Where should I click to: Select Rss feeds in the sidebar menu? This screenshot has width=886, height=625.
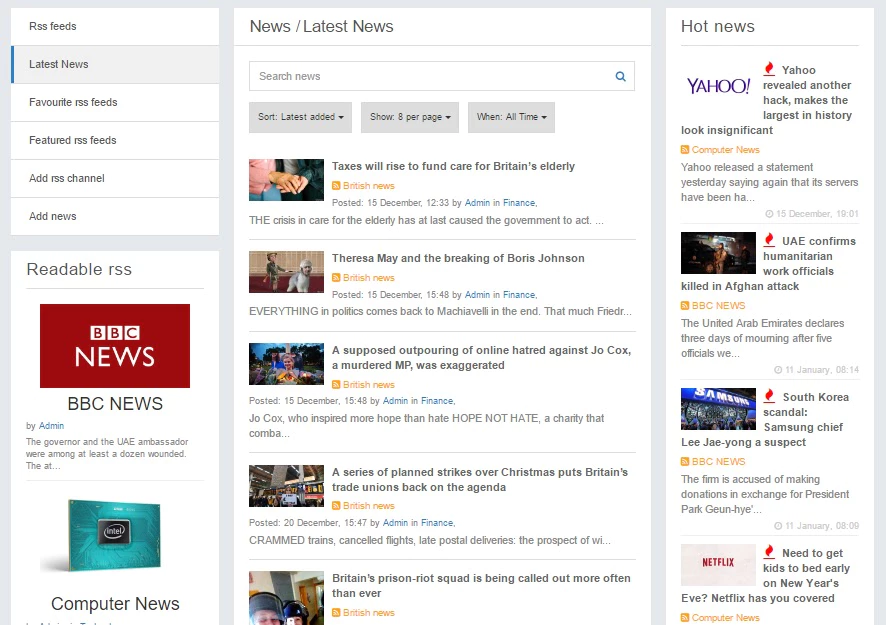[x=53, y=26]
